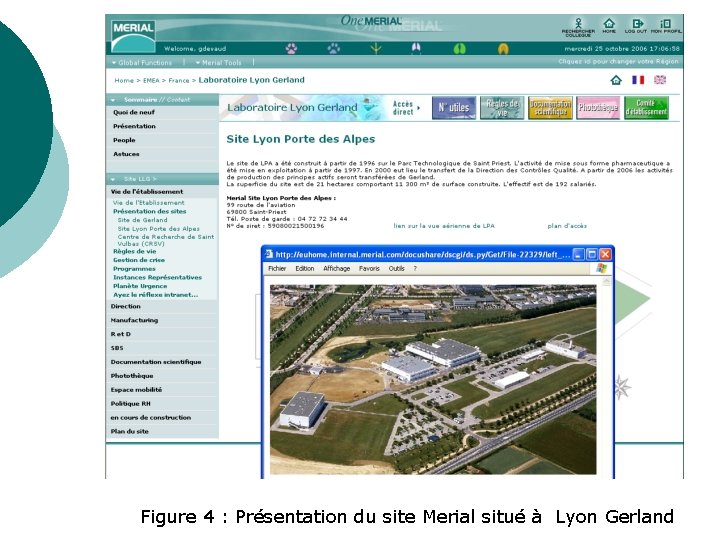The image size is (720, 540).
Task: Open Règles de vie in sidebar
Action: tap(135, 251)
